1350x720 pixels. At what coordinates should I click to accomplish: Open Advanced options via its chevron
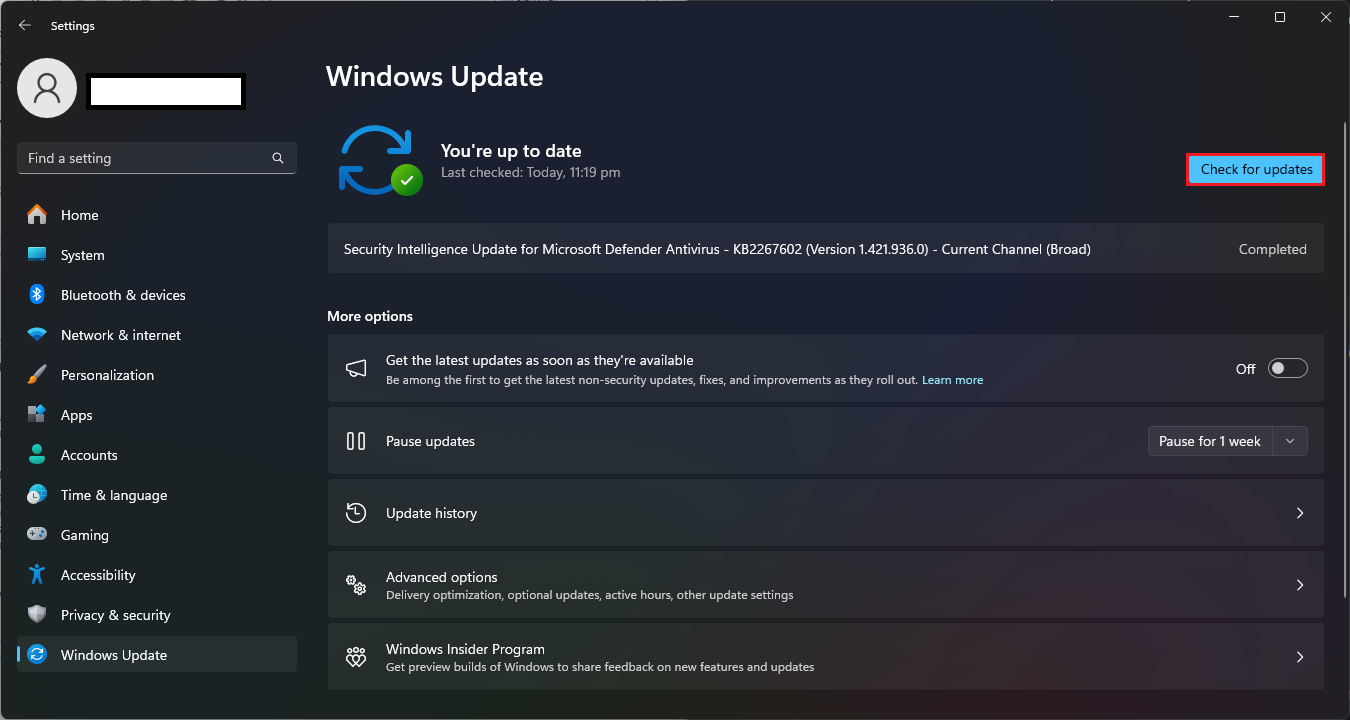coord(1300,585)
